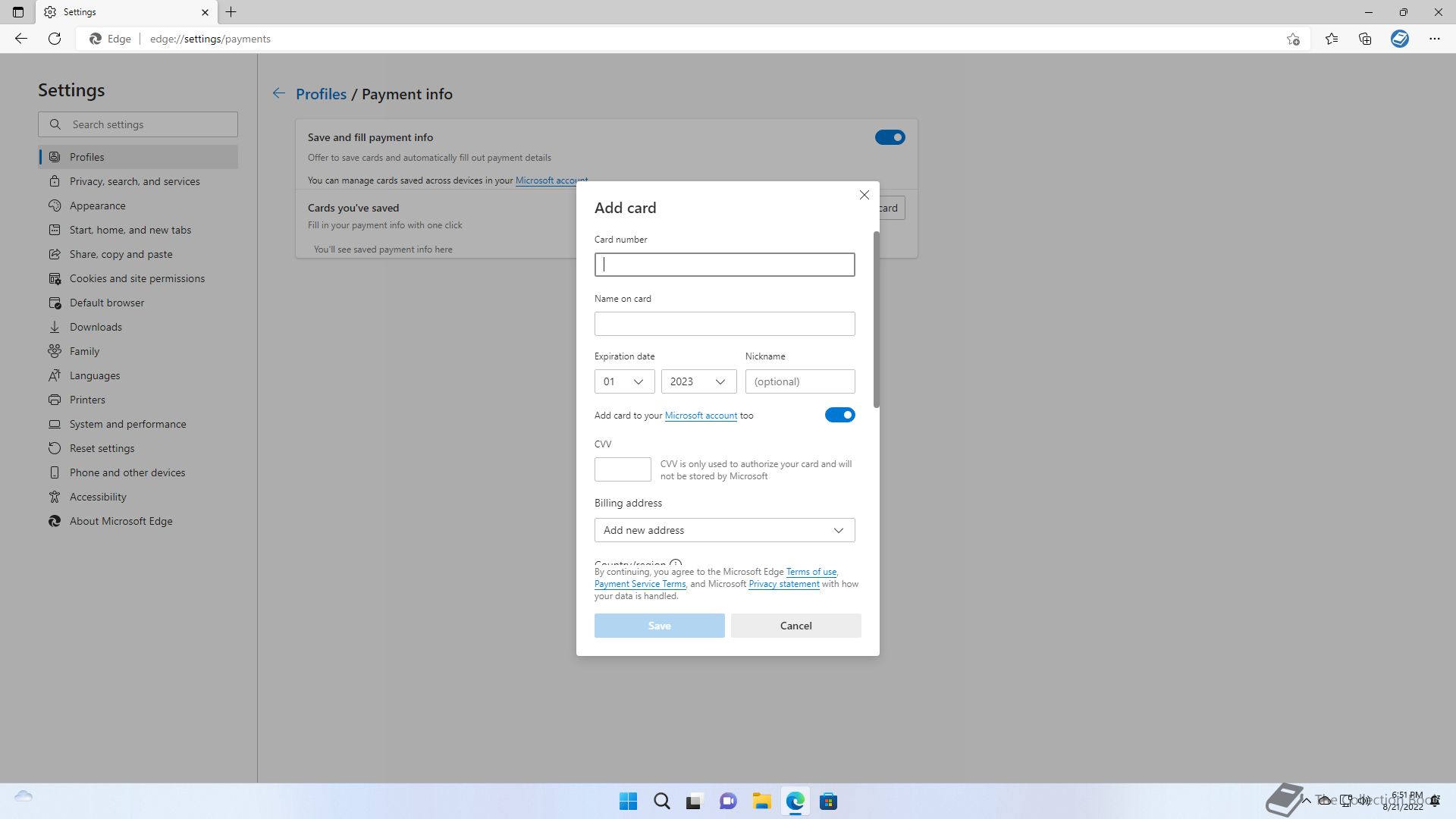Close the Settings tab

click(x=205, y=12)
